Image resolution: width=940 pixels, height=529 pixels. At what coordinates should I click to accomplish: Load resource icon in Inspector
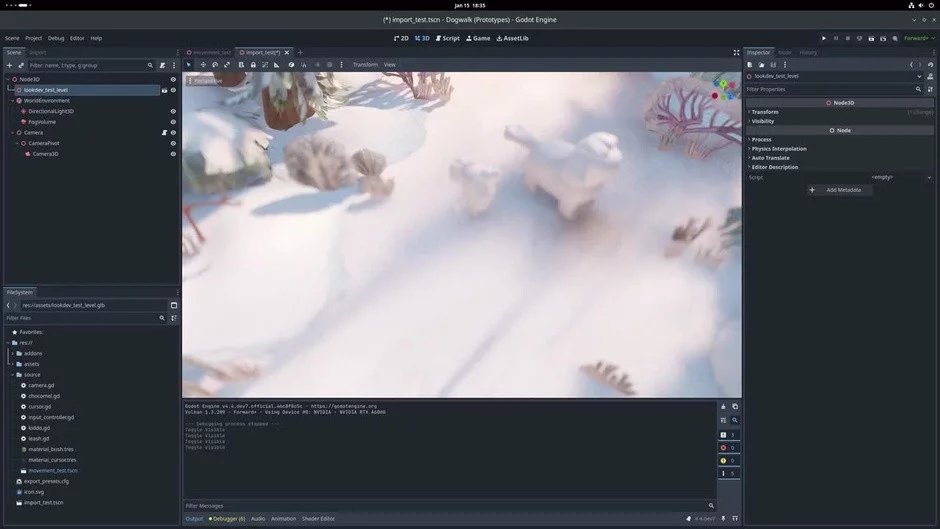[761, 65]
